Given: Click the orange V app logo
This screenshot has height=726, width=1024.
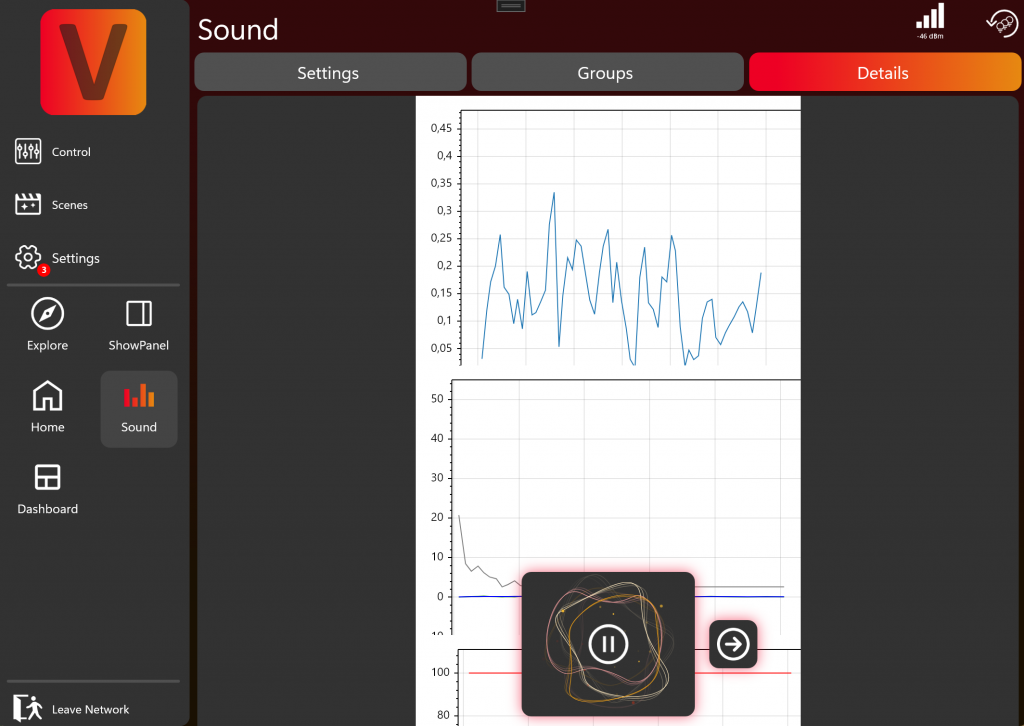Looking at the screenshot, I should point(93,62).
